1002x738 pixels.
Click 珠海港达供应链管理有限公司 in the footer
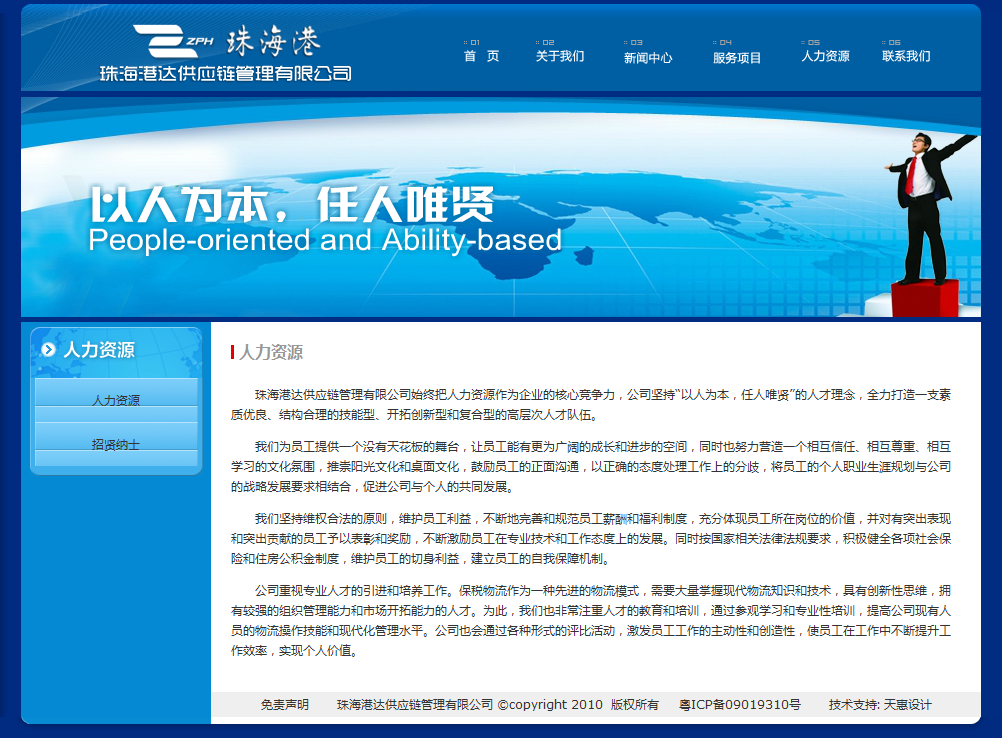415,705
